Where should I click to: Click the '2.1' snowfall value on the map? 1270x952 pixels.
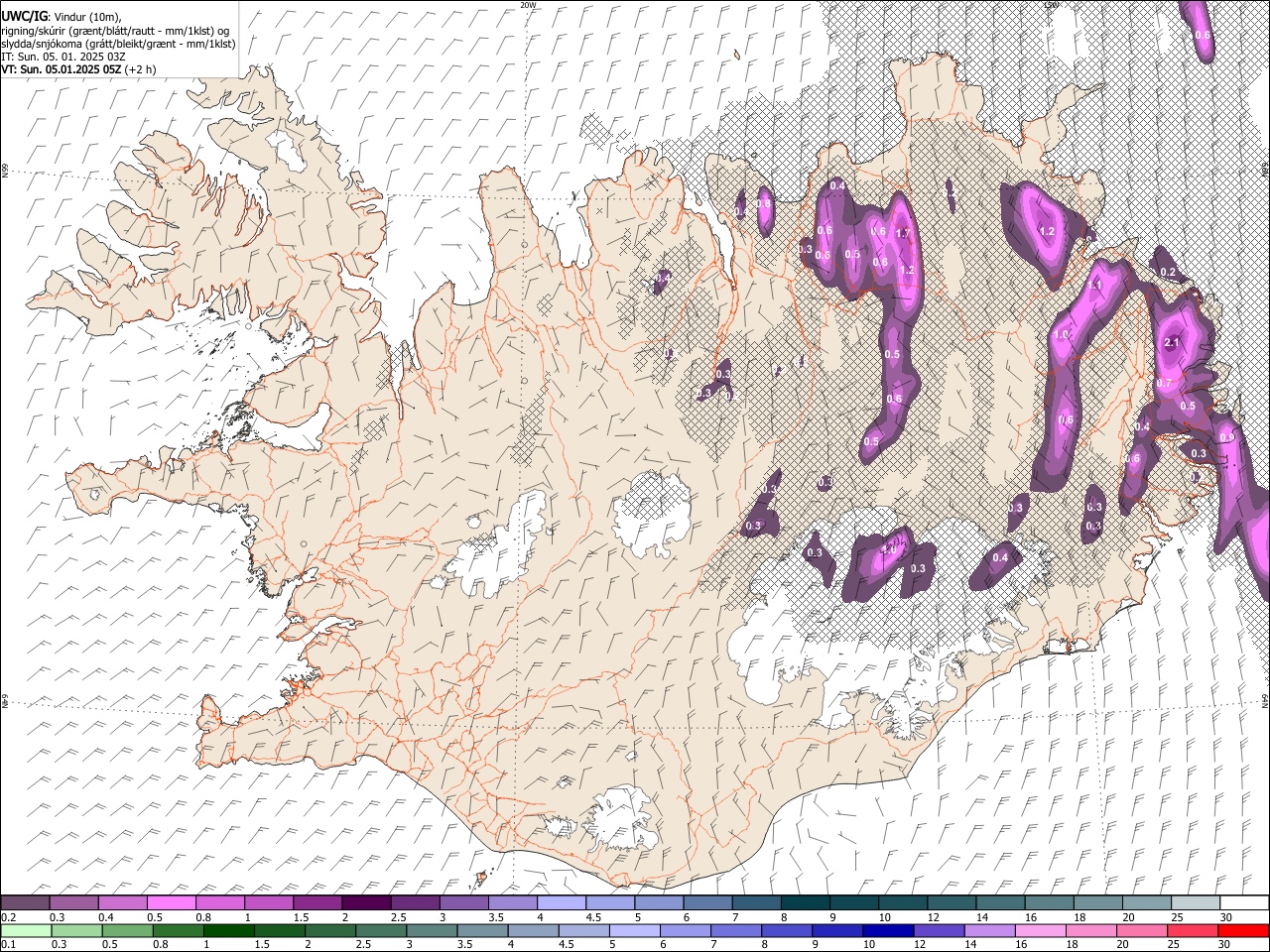coord(1172,343)
